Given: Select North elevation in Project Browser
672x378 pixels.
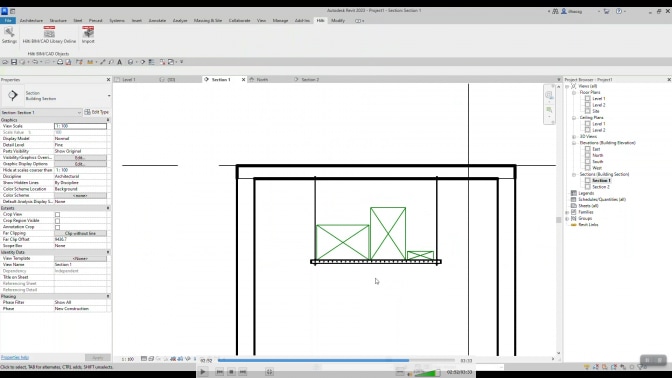Looking at the screenshot, I should tap(598, 156).
